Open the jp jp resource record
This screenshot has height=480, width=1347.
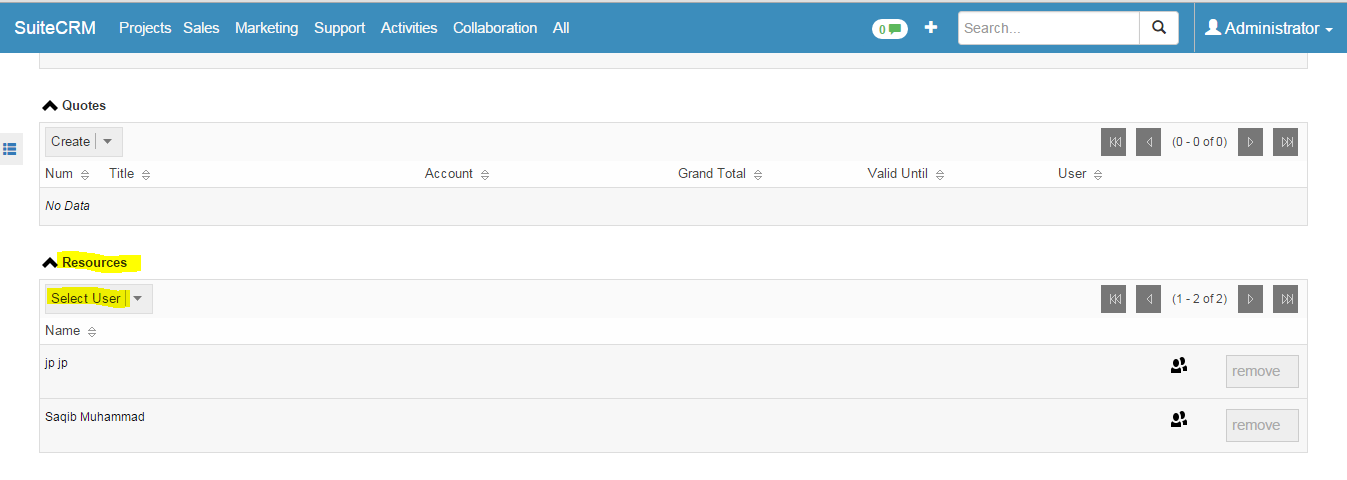click(x=56, y=363)
